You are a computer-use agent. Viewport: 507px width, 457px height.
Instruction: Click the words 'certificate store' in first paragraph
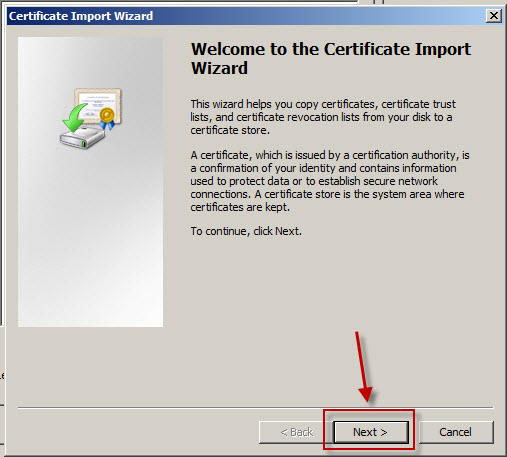229,130
